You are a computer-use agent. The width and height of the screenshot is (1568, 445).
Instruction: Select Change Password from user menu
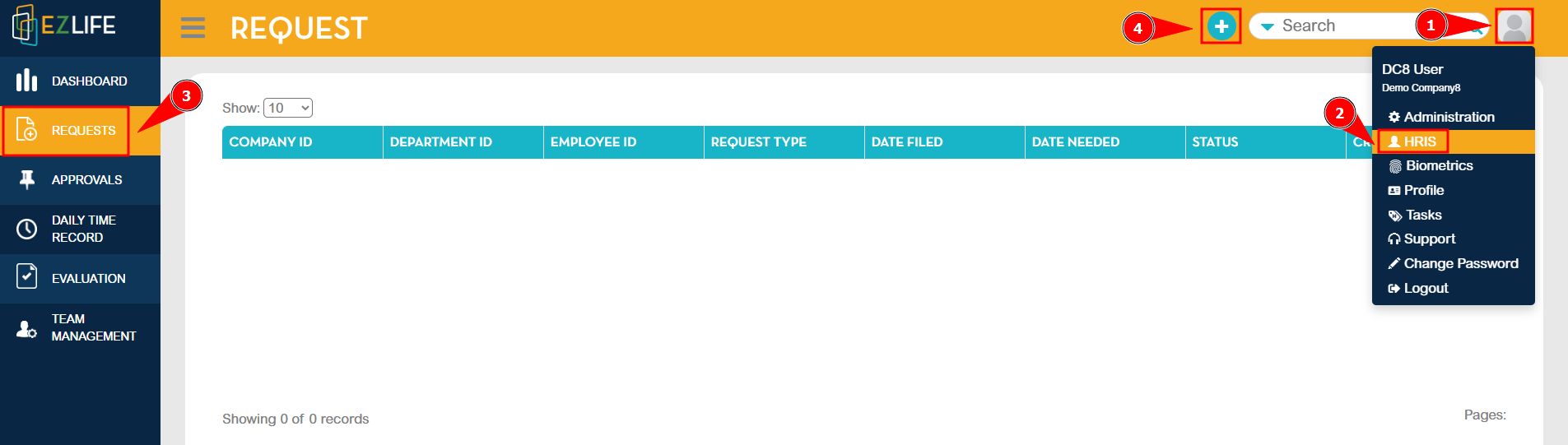click(1454, 264)
